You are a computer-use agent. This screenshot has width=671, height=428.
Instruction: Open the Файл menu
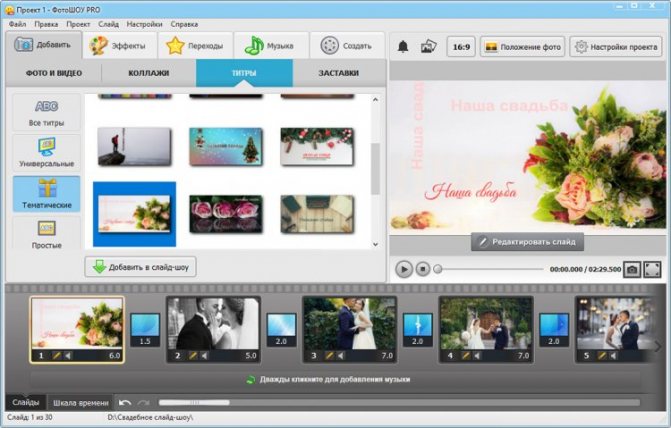18,24
